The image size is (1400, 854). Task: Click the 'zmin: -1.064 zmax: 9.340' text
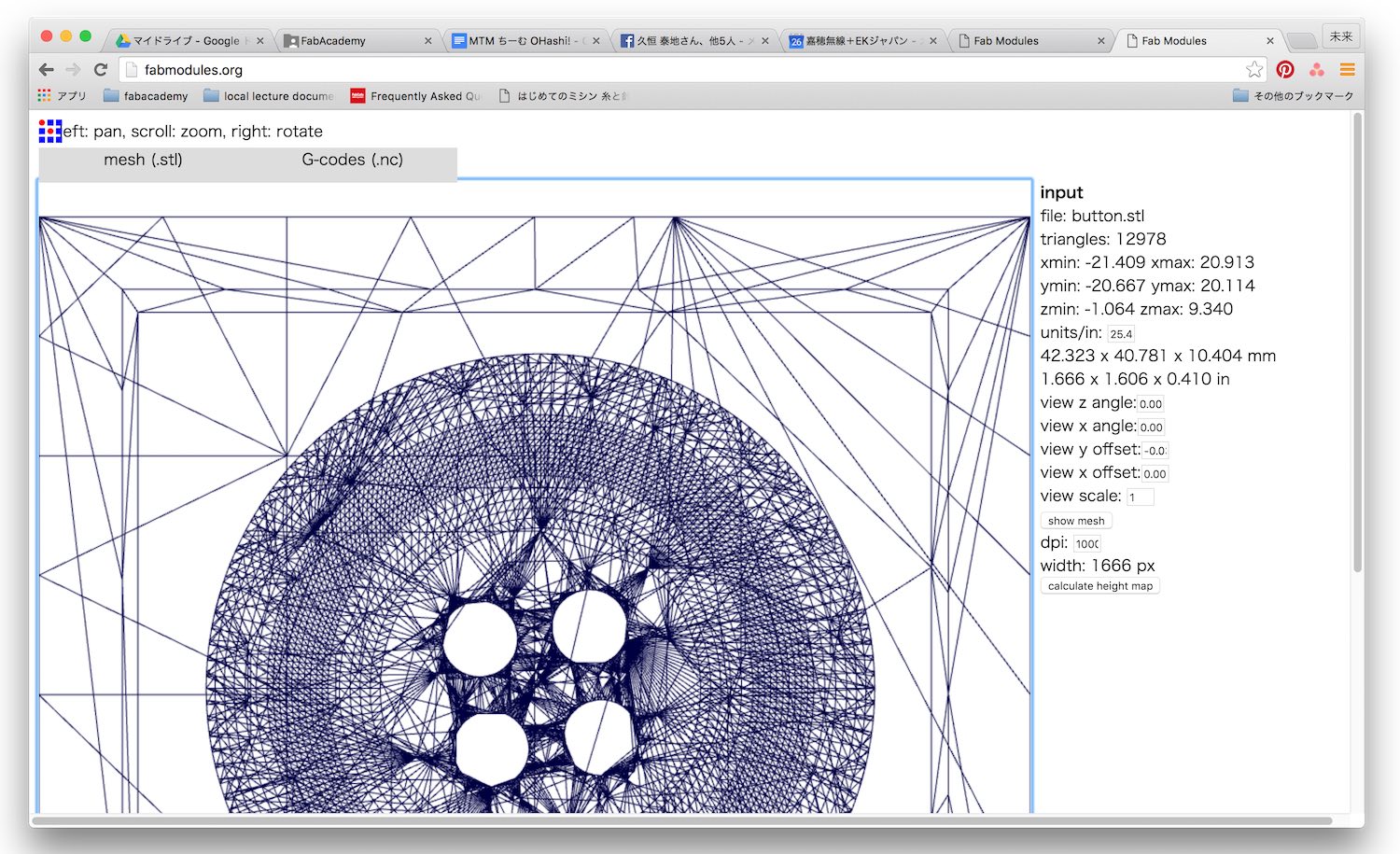click(1137, 309)
